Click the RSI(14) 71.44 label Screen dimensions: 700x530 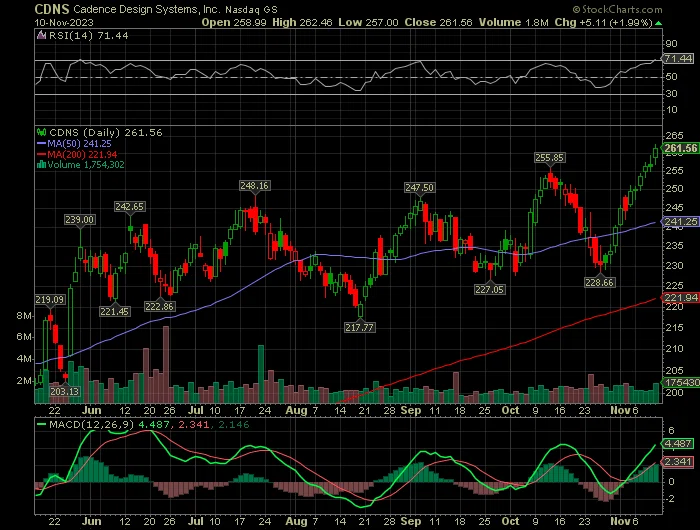[x=88, y=36]
